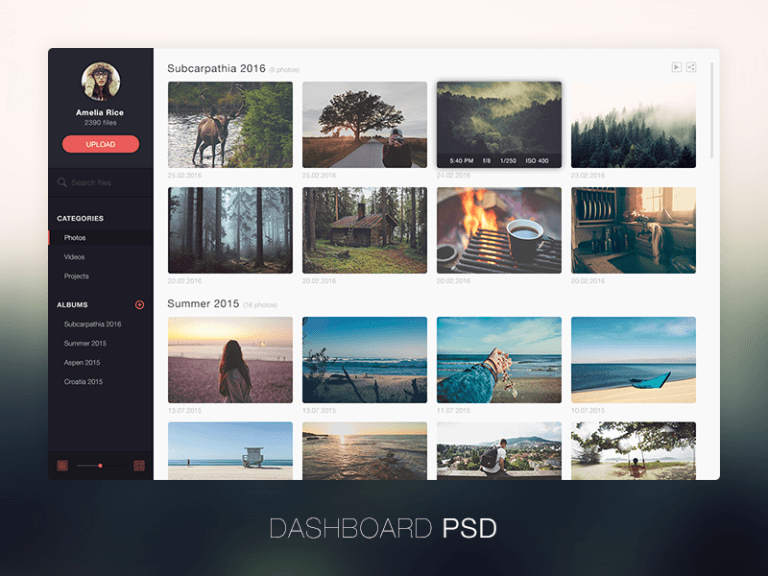Click the add album plus icon
Viewport: 768px width, 576px height.
point(140,305)
